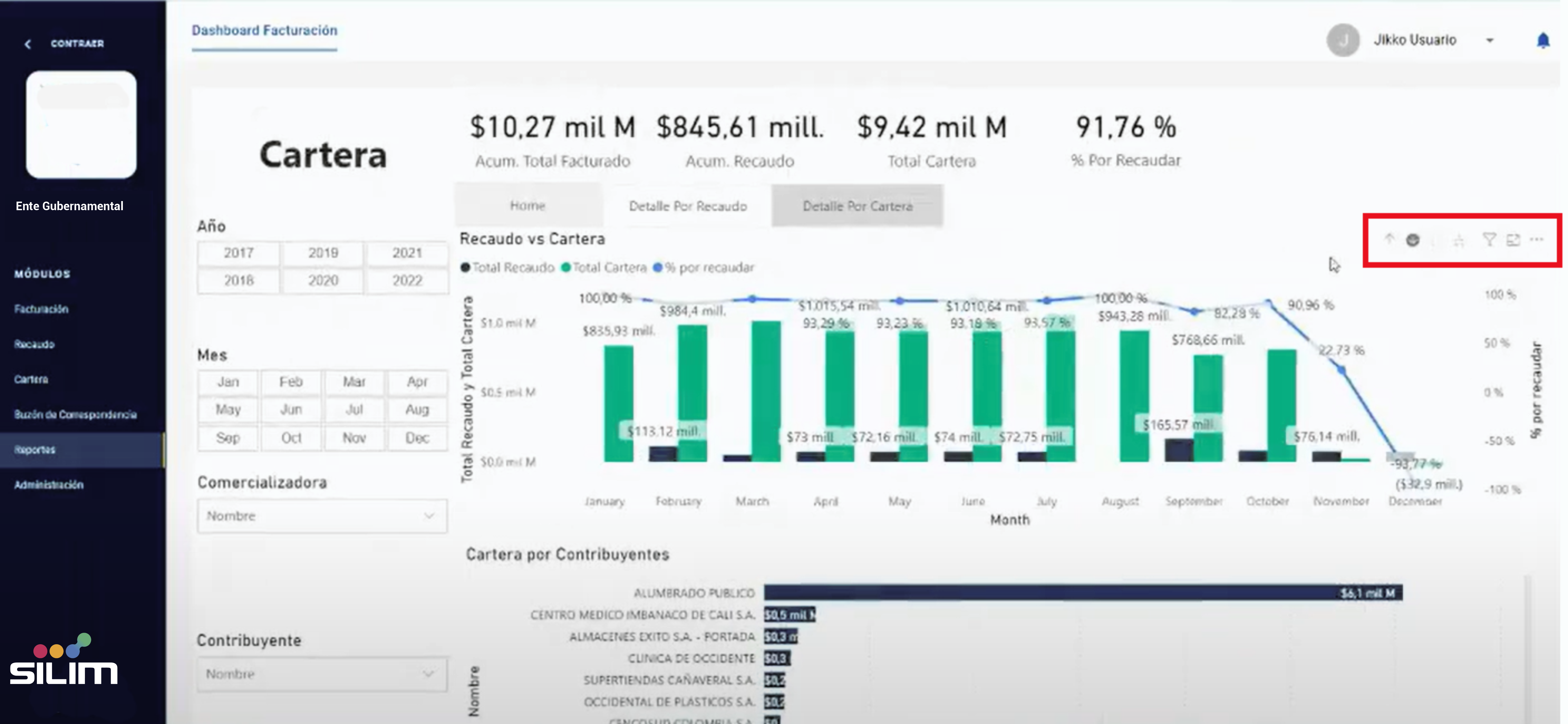The width and height of the screenshot is (1568, 724).
Task: Open the Dashboard Facturación tab
Action: 264,31
